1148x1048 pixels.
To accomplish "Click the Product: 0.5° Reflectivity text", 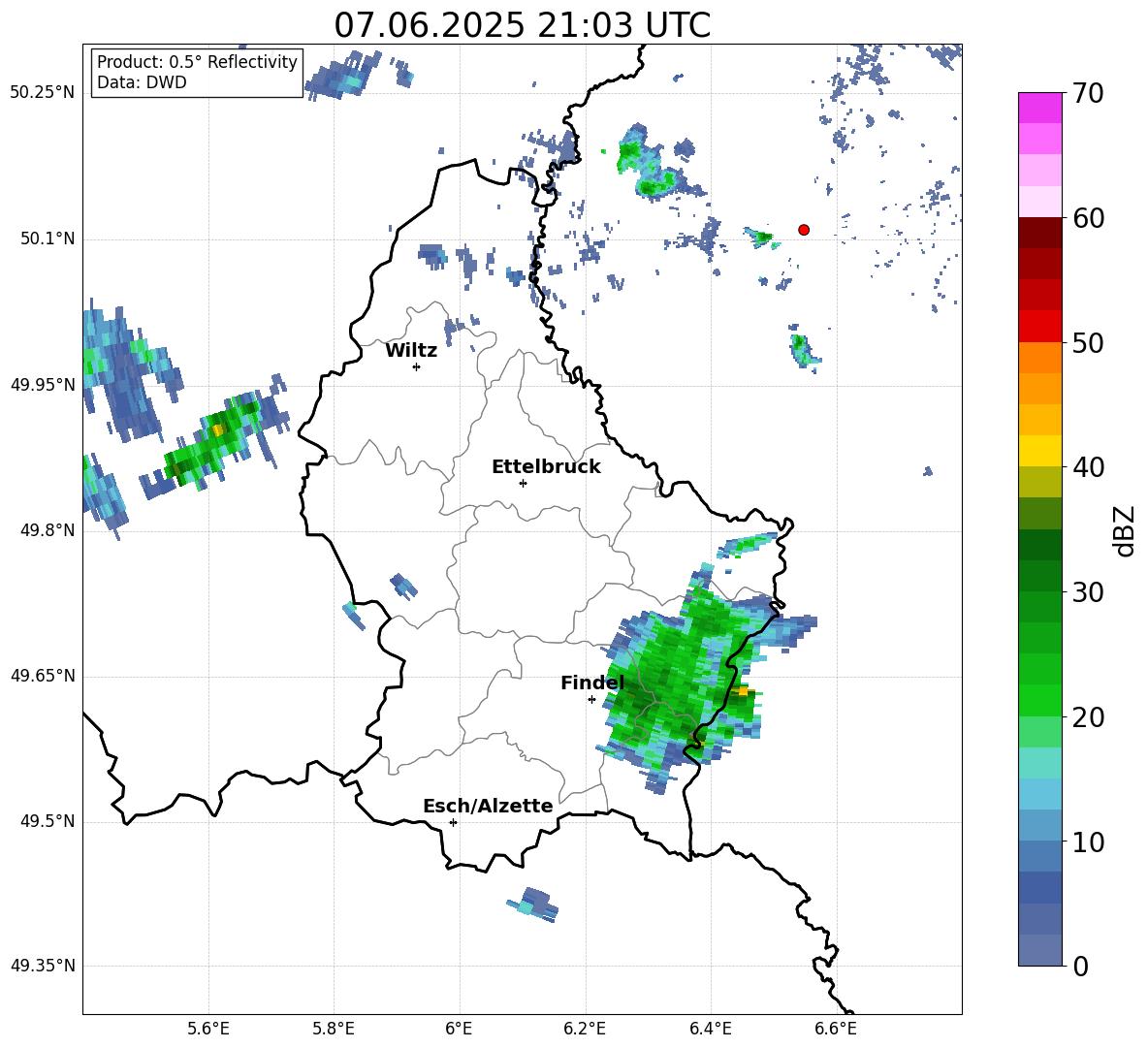I will (x=197, y=61).
